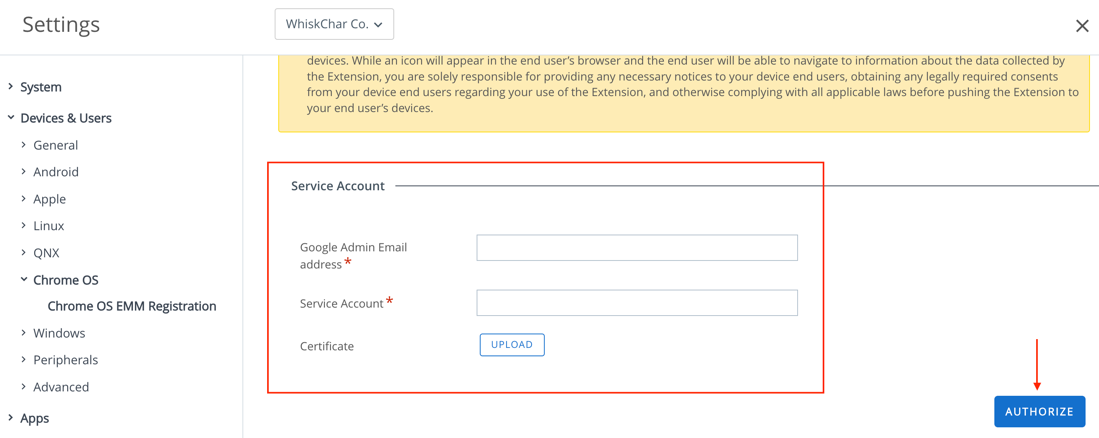
Task: Expand the Apps section chevron
Action: tap(11, 418)
